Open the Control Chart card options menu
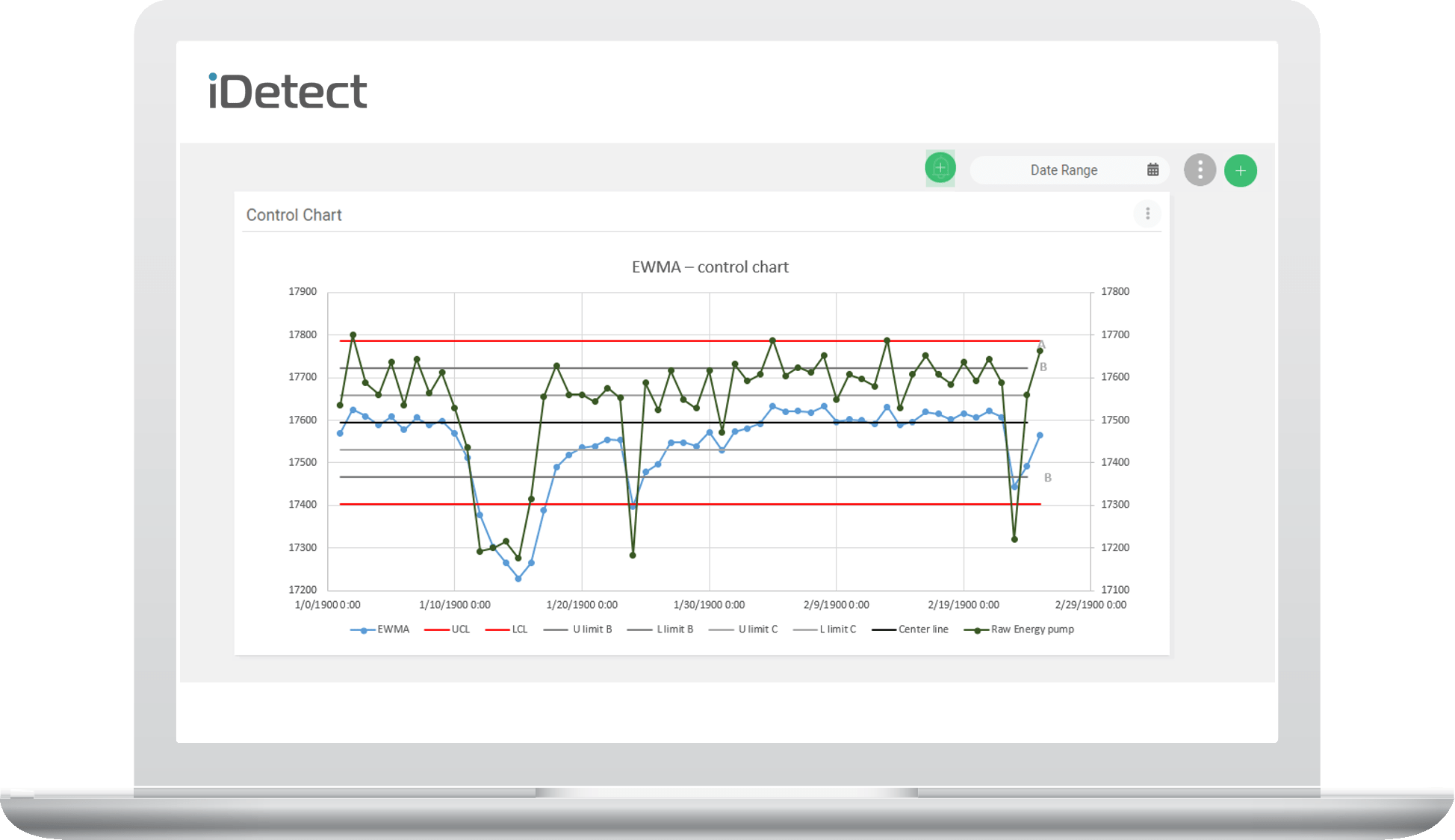Viewport: 1455px width, 840px height. point(1147,214)
